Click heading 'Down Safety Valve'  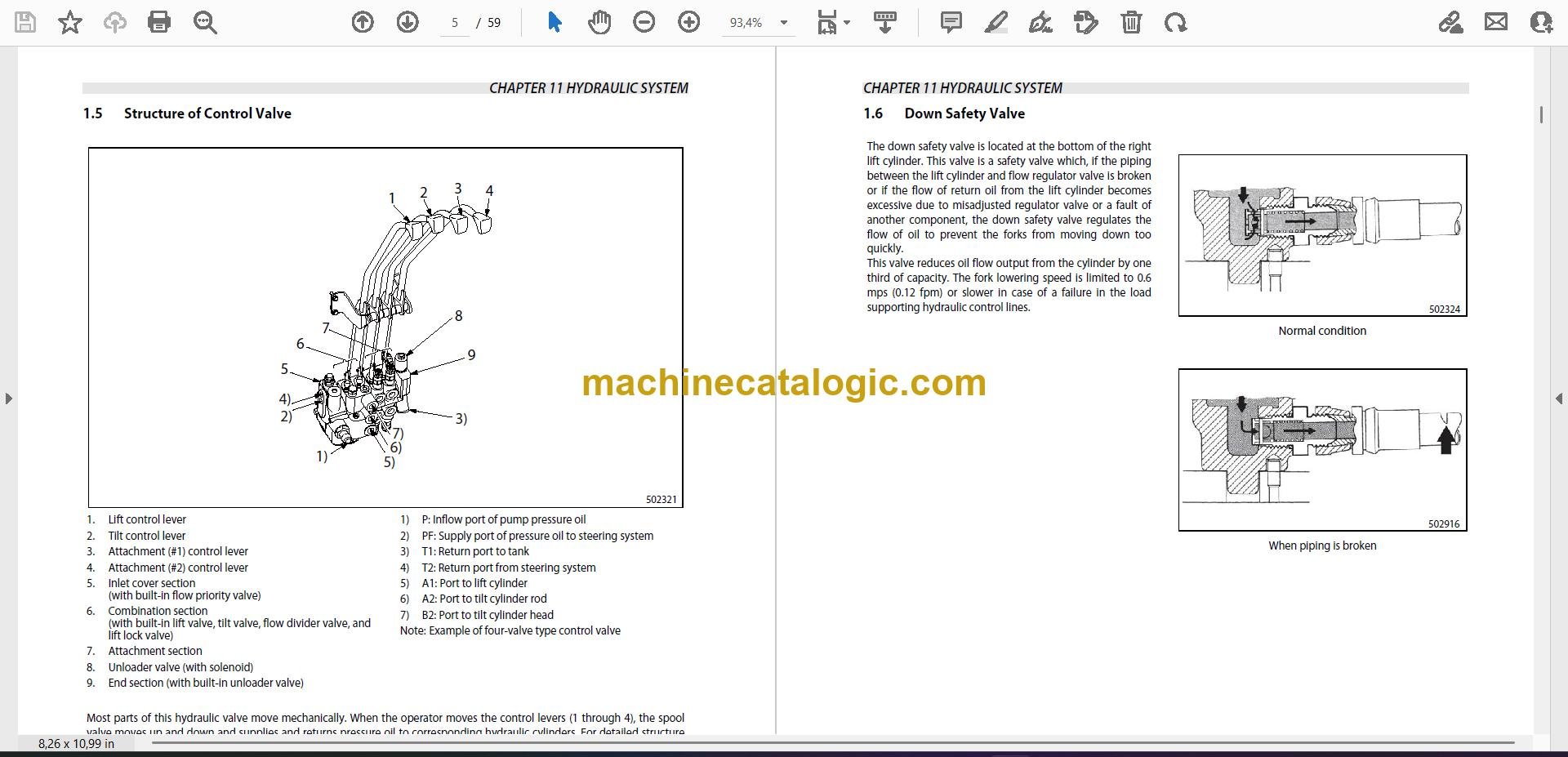pyautogui.click(x=964, y=114)
